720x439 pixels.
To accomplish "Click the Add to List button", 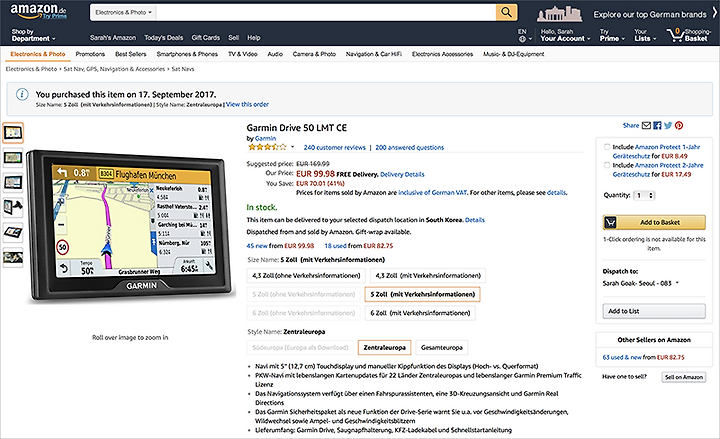I will click(654, 311).
